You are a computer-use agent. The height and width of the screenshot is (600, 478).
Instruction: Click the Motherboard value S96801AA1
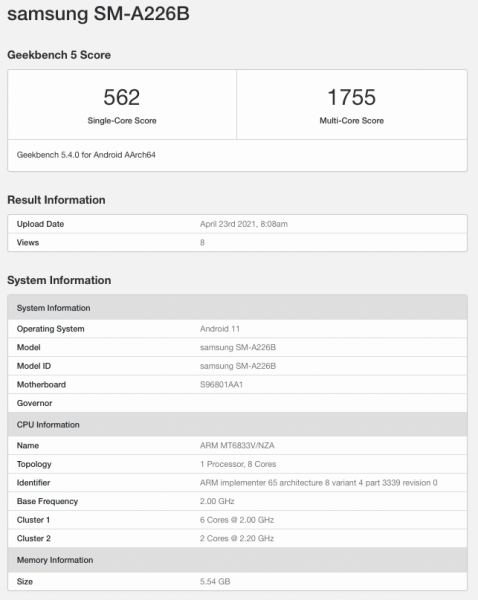[221, 385]
